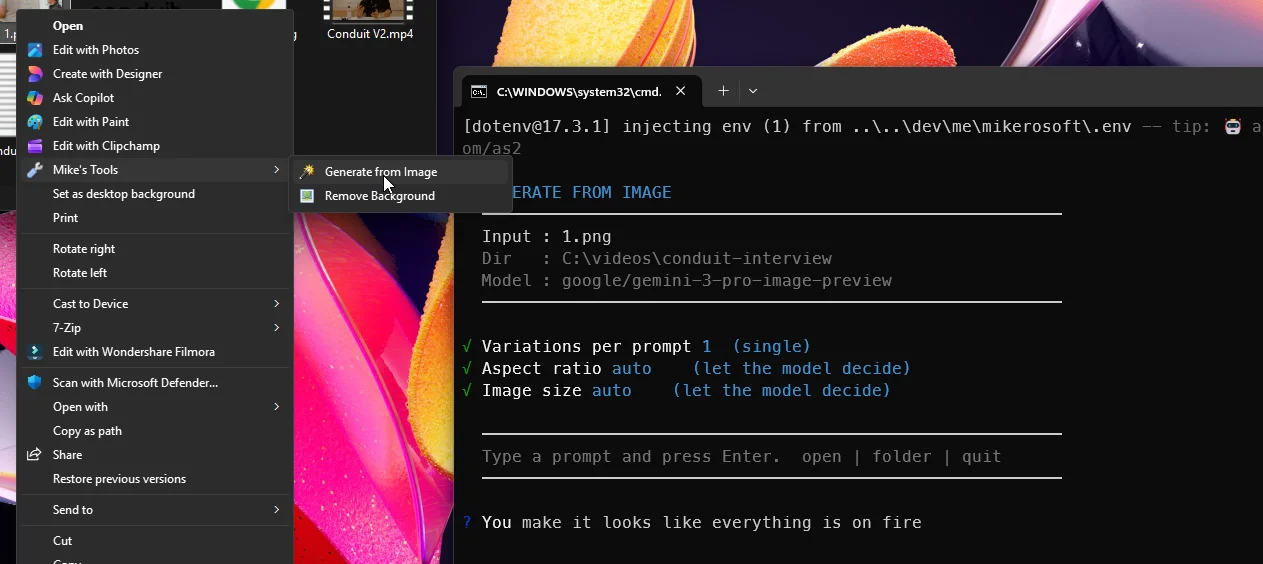Click the Ask Copilot icon
This screenshot has height=564, width=1263.
(35, 98)
